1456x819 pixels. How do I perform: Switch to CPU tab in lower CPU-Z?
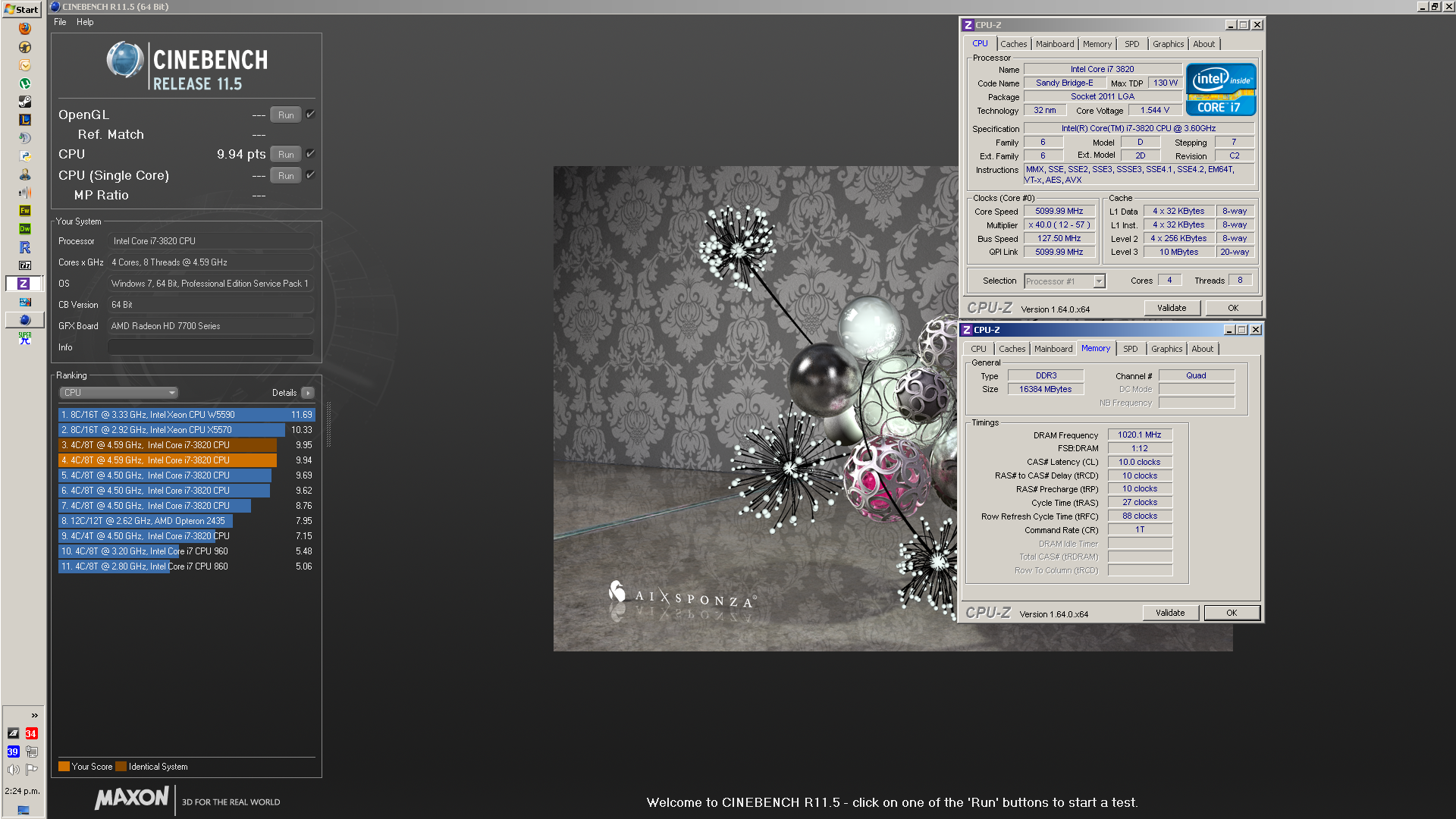[x=978, y=349]
